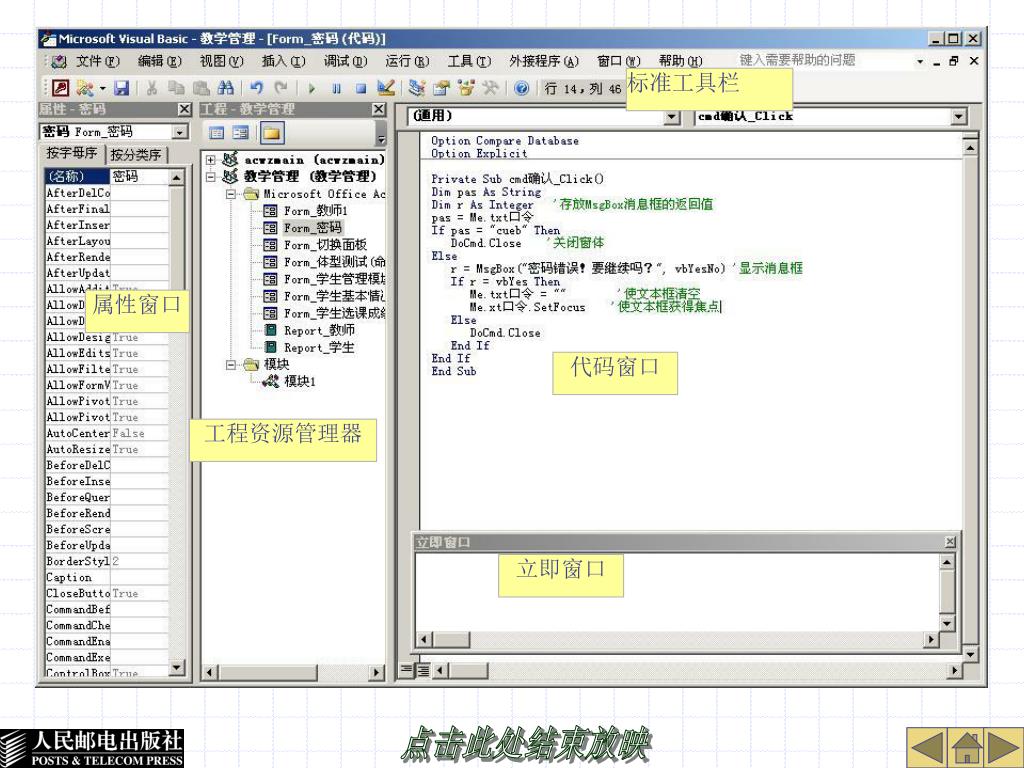Image resolution: width=1024 pixels, height=768 pixels.
Task: Switch to the 按分类序 properties tab
Action: 138,155
